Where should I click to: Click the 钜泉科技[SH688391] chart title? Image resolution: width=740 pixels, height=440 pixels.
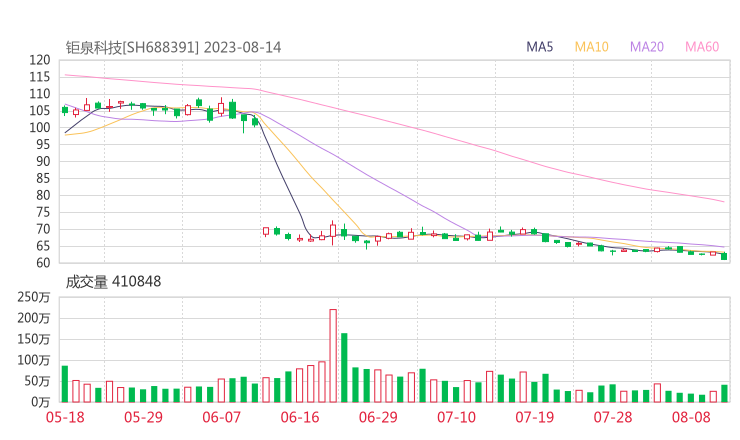[x=132, y=46]
